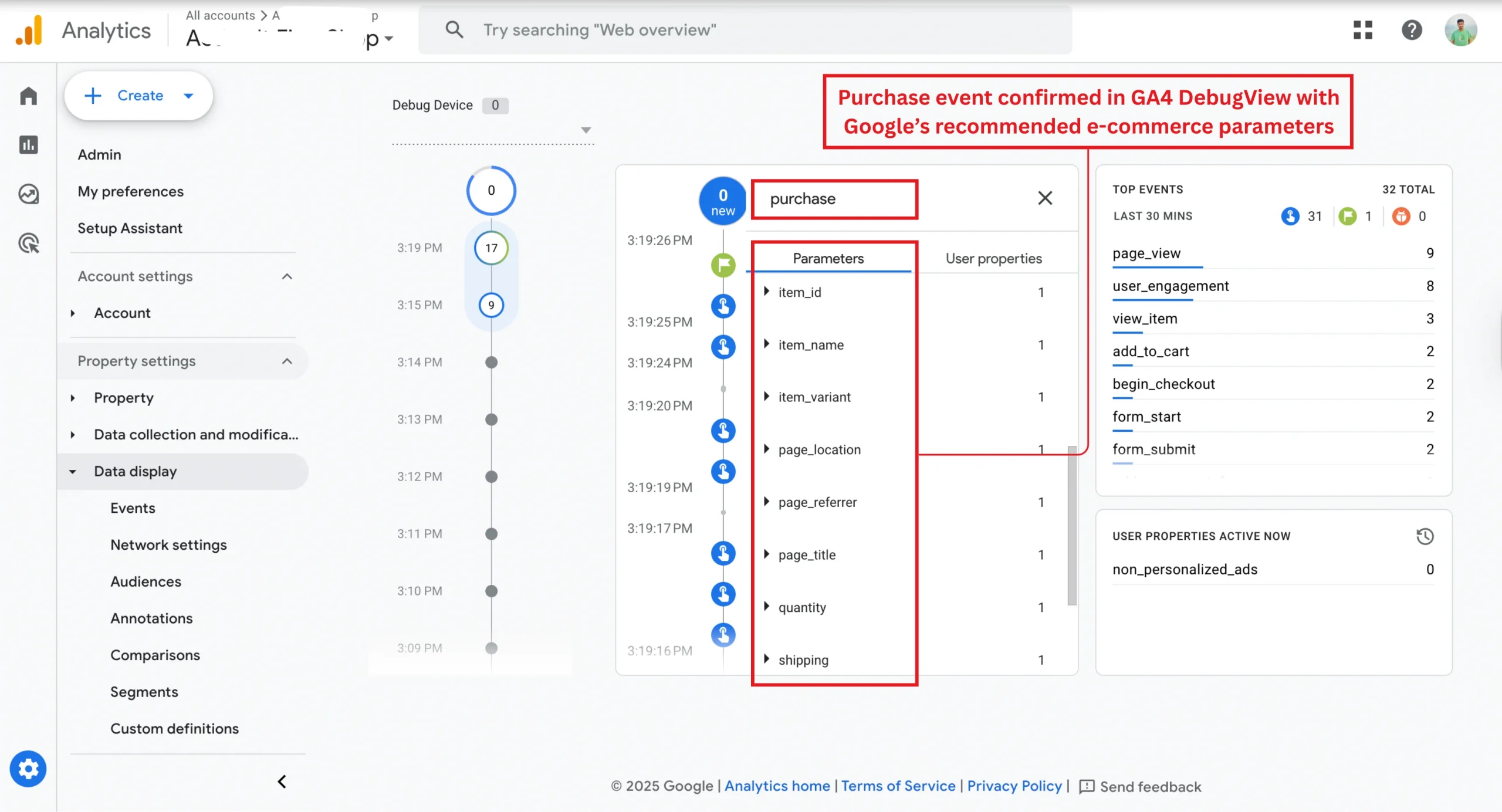Open the Explore icon in sidebar
1502x812 pixels.
28,194
